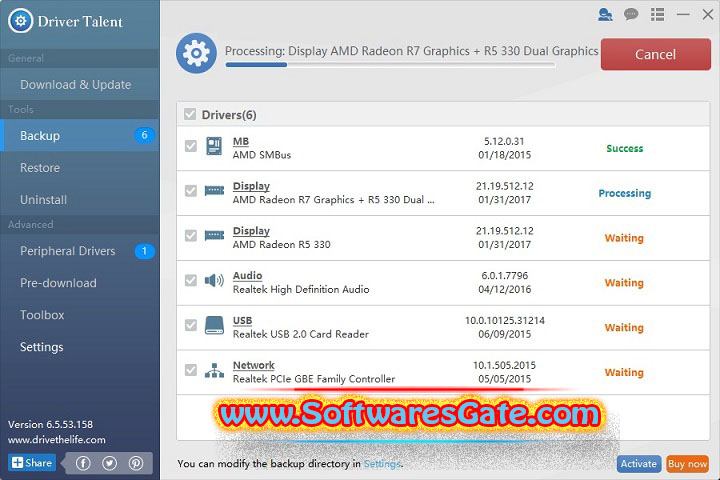Click the Backup count badge 6

[144, 135]
